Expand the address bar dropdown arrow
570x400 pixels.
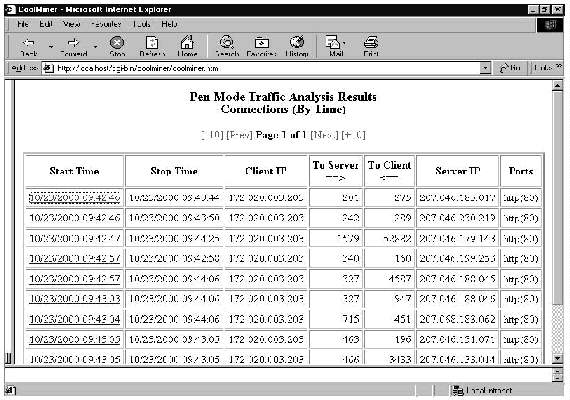pos(485,68)
